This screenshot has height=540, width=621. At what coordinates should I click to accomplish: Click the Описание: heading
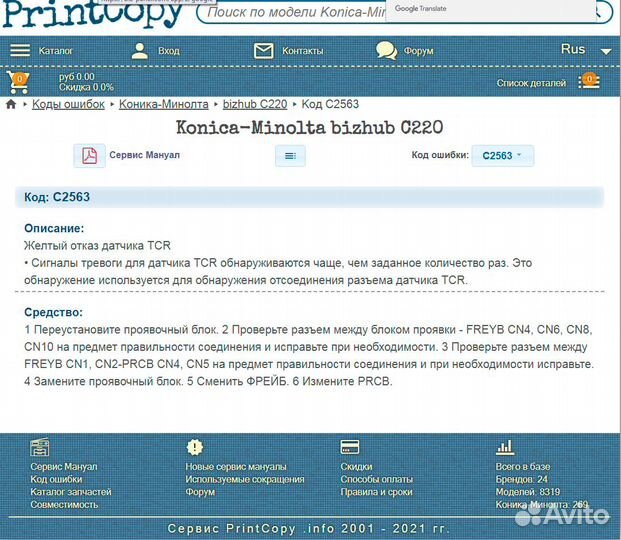click(54, 228)
